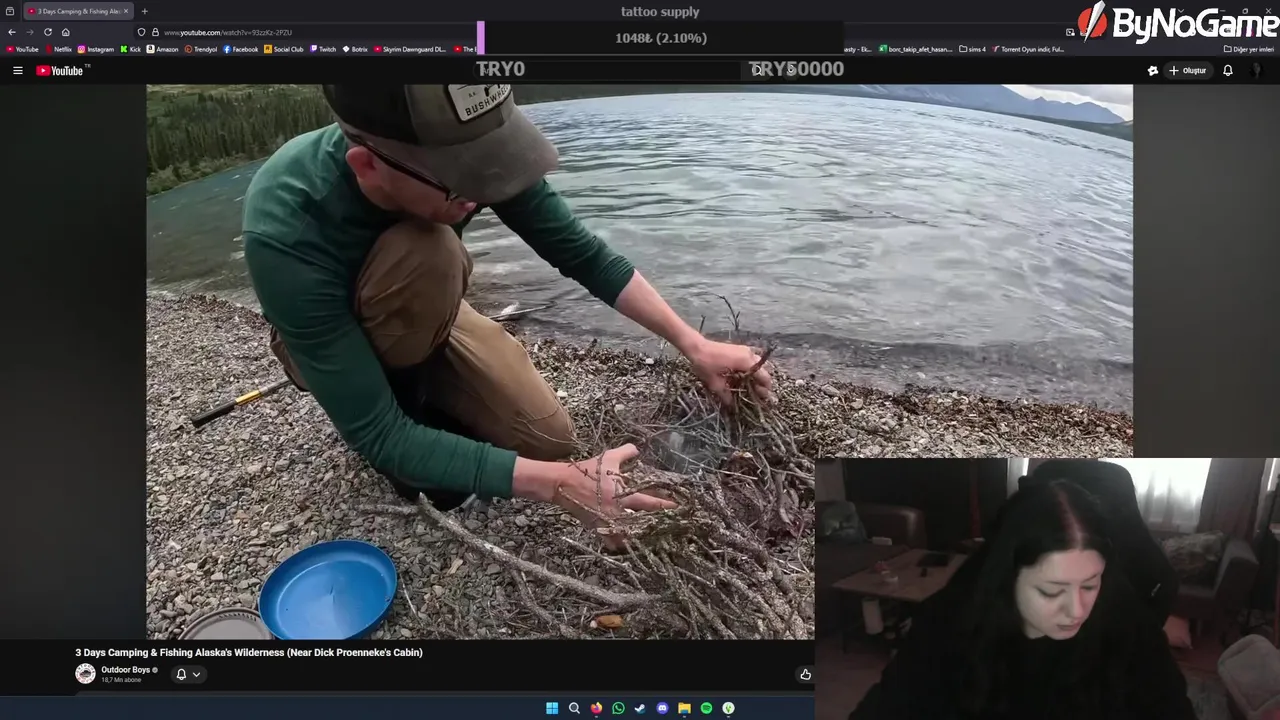Click the picture-in-picture icon in address bar
This screenshot has width=1280, height=720.
coord(1070,32)
